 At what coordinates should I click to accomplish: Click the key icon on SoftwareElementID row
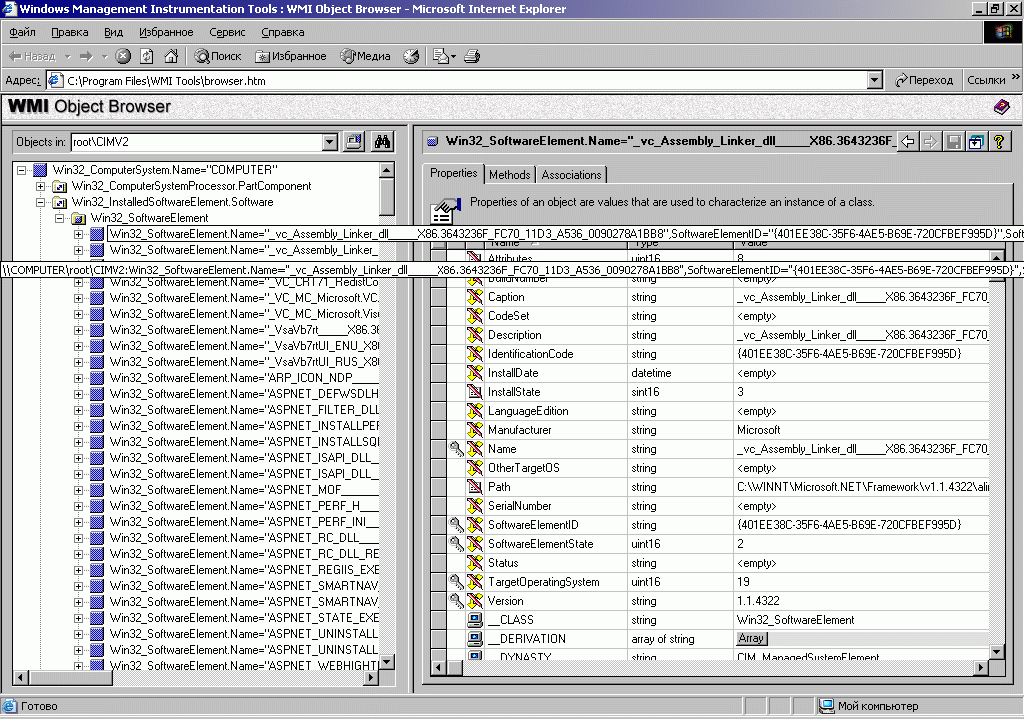point(456,524)
